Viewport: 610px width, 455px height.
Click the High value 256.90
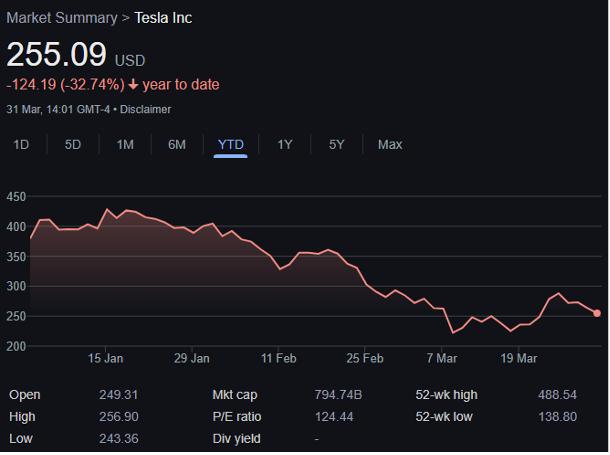pyautogui.click(x=119, y=417)
